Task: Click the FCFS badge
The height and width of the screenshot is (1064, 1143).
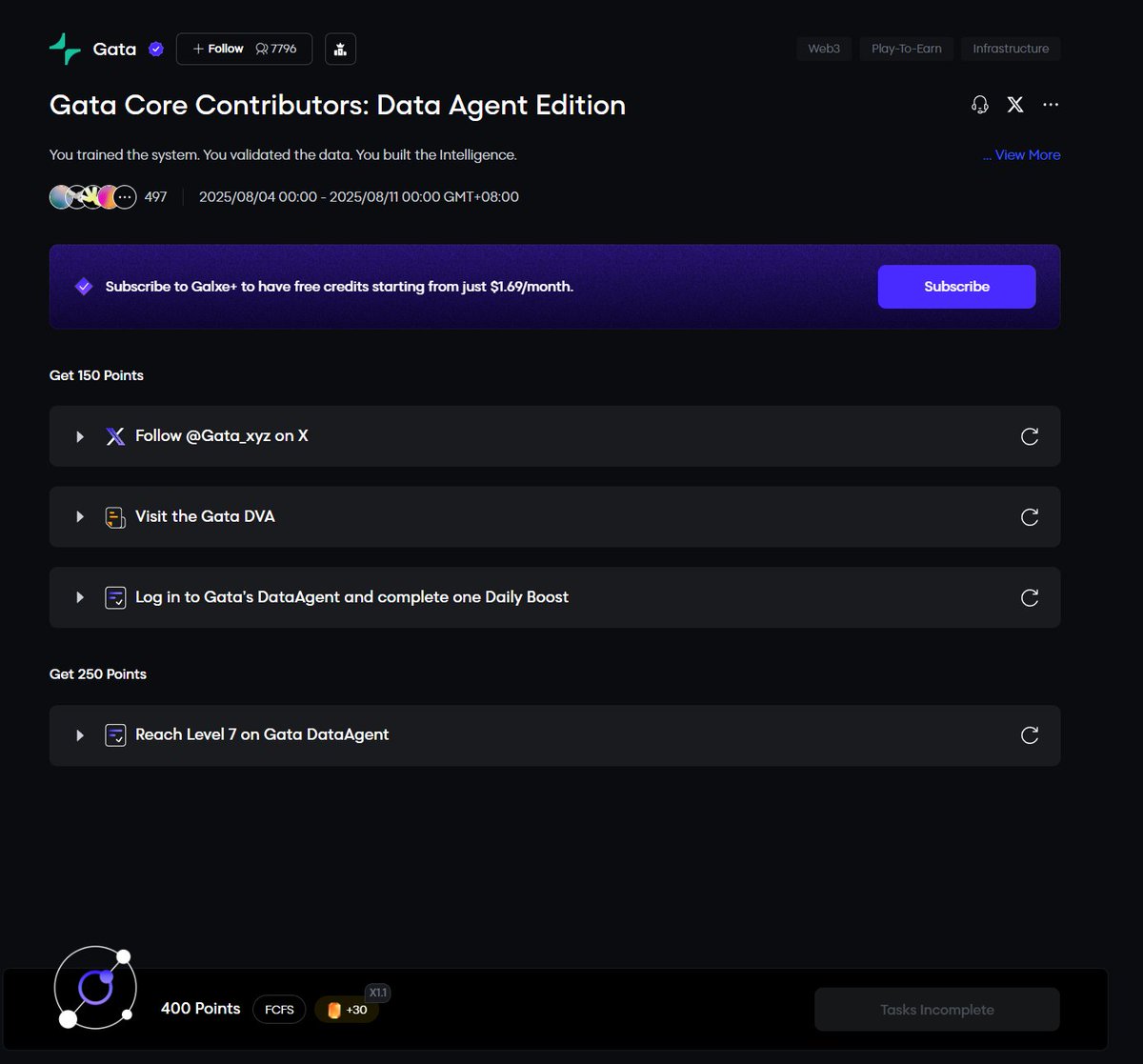Action: (x=279, y=1010)
